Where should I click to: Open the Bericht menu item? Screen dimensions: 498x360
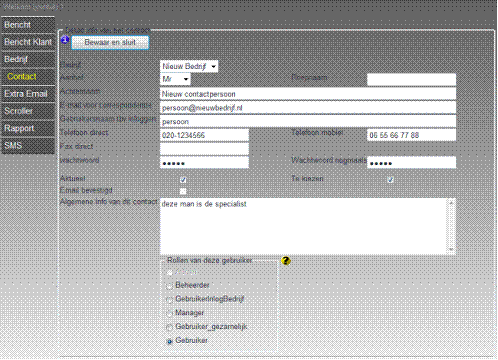coord(28,25)
